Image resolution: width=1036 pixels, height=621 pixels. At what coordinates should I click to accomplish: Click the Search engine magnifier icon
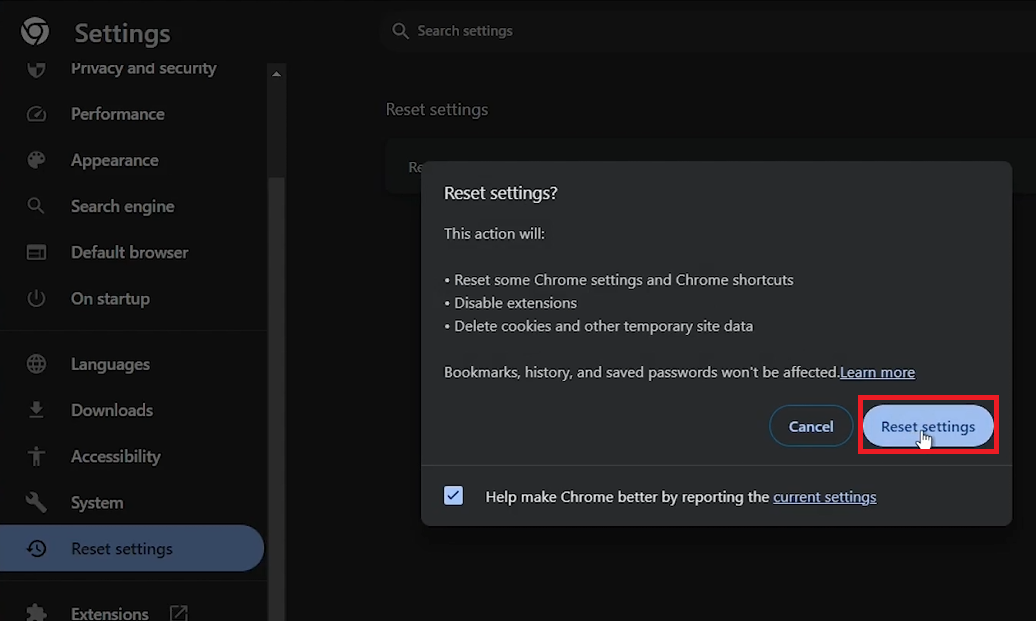pyautogui.click(x=36, y=206)
